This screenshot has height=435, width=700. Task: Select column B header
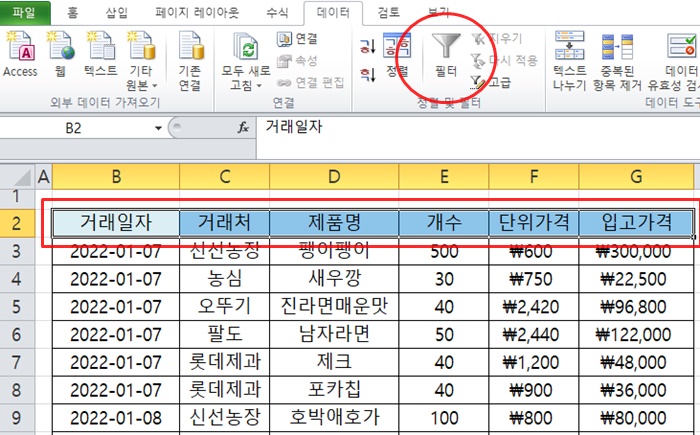pos(116,177)
